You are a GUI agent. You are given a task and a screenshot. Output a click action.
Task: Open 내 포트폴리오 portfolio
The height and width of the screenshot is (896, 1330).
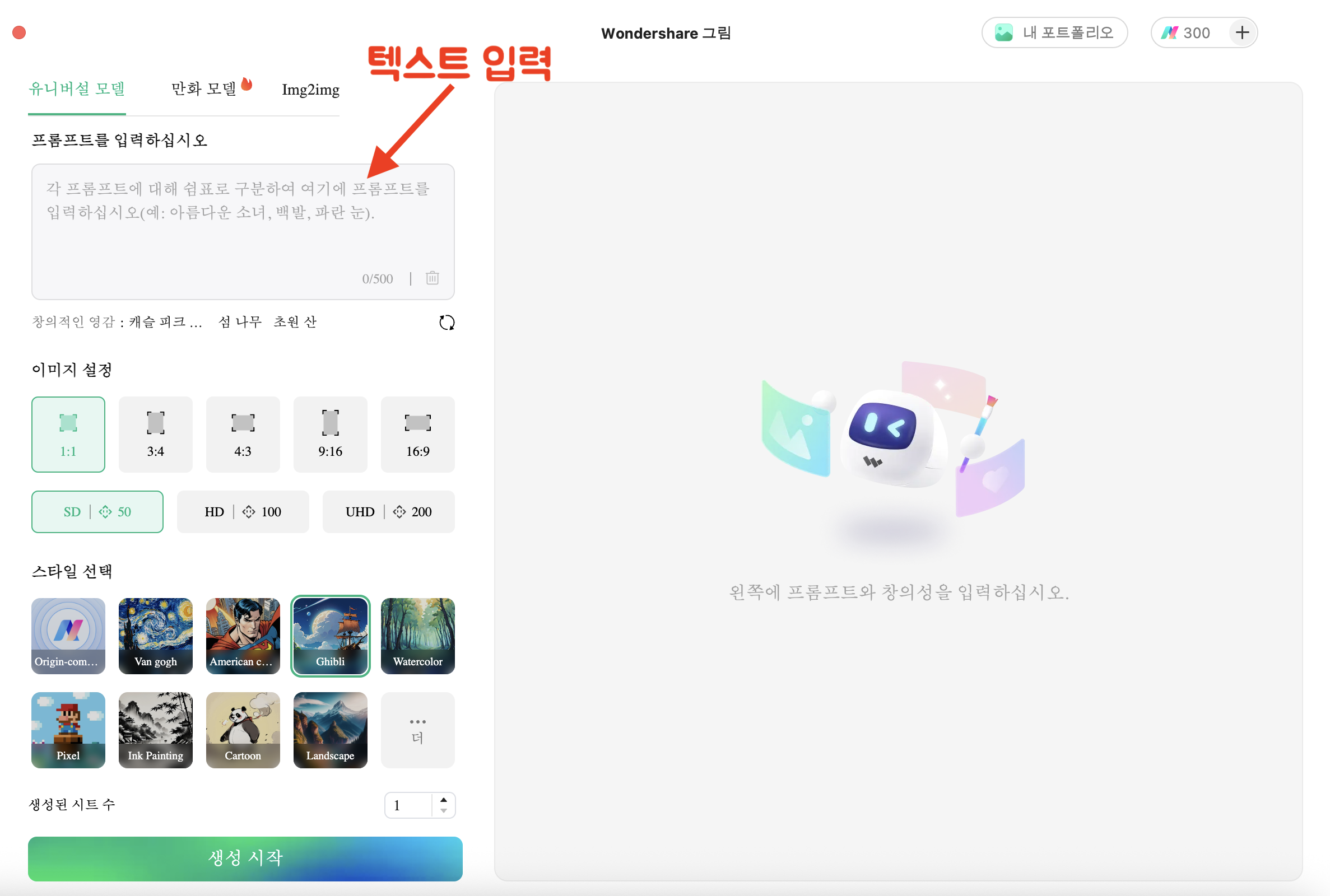tap(1054, 32)
